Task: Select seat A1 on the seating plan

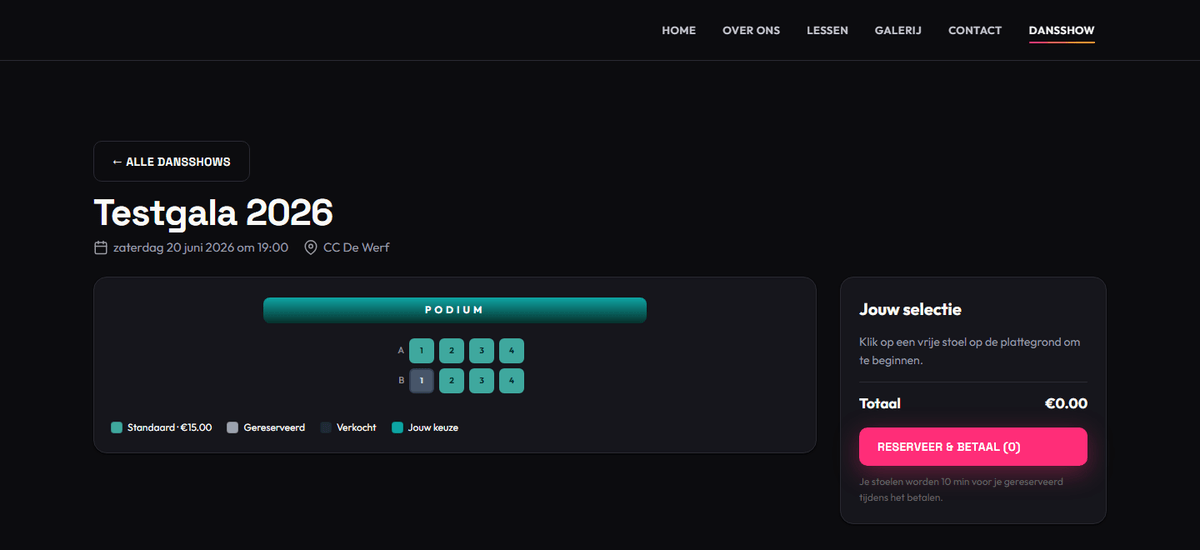Action: coord(422,351)
